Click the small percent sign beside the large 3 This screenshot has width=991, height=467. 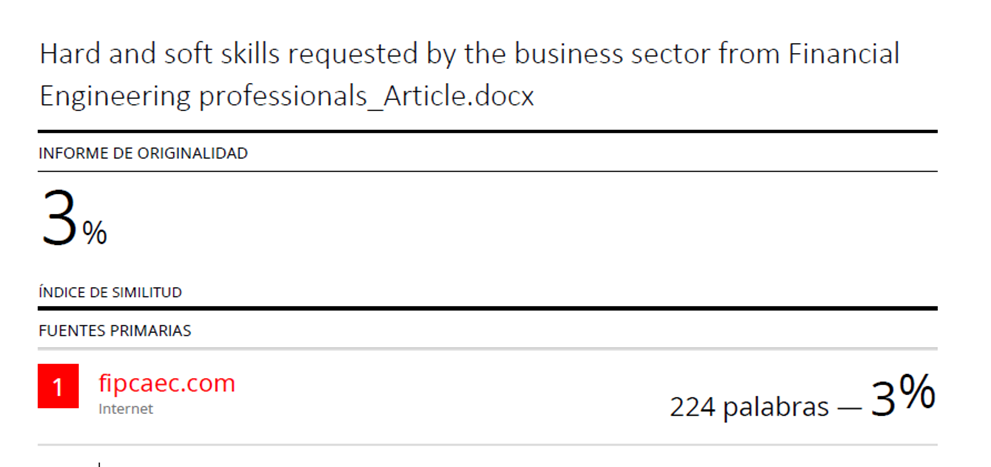(95, 234)
